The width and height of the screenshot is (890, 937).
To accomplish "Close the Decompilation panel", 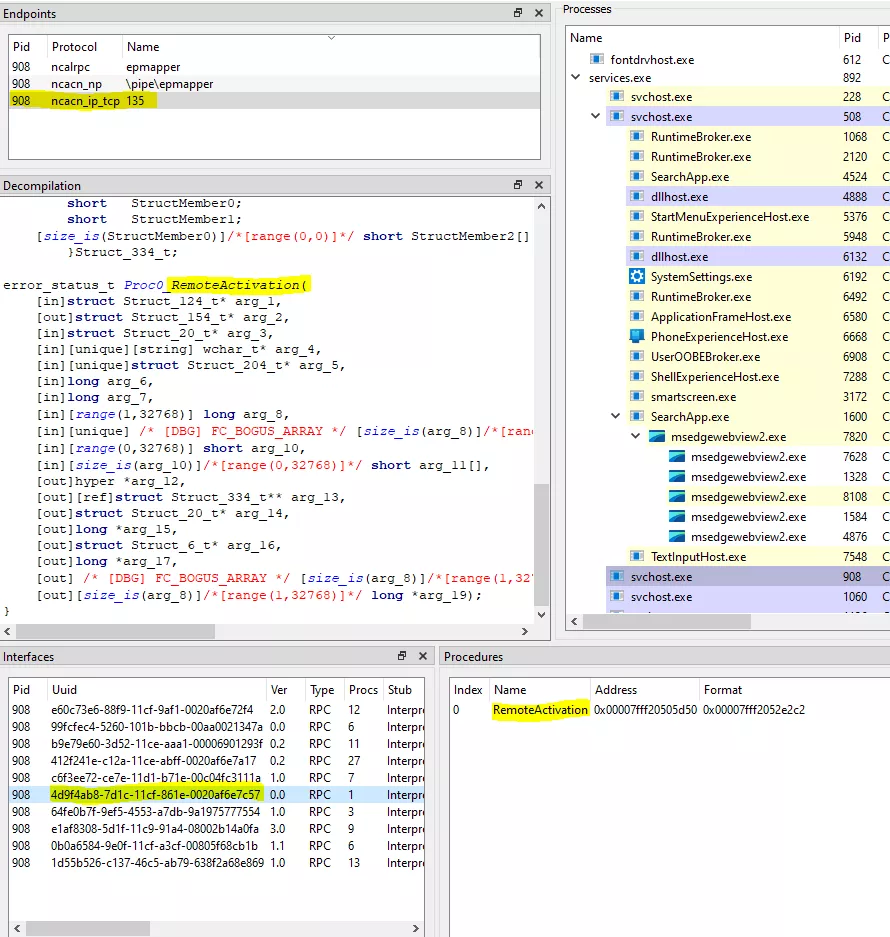I will tap(539, 185).
